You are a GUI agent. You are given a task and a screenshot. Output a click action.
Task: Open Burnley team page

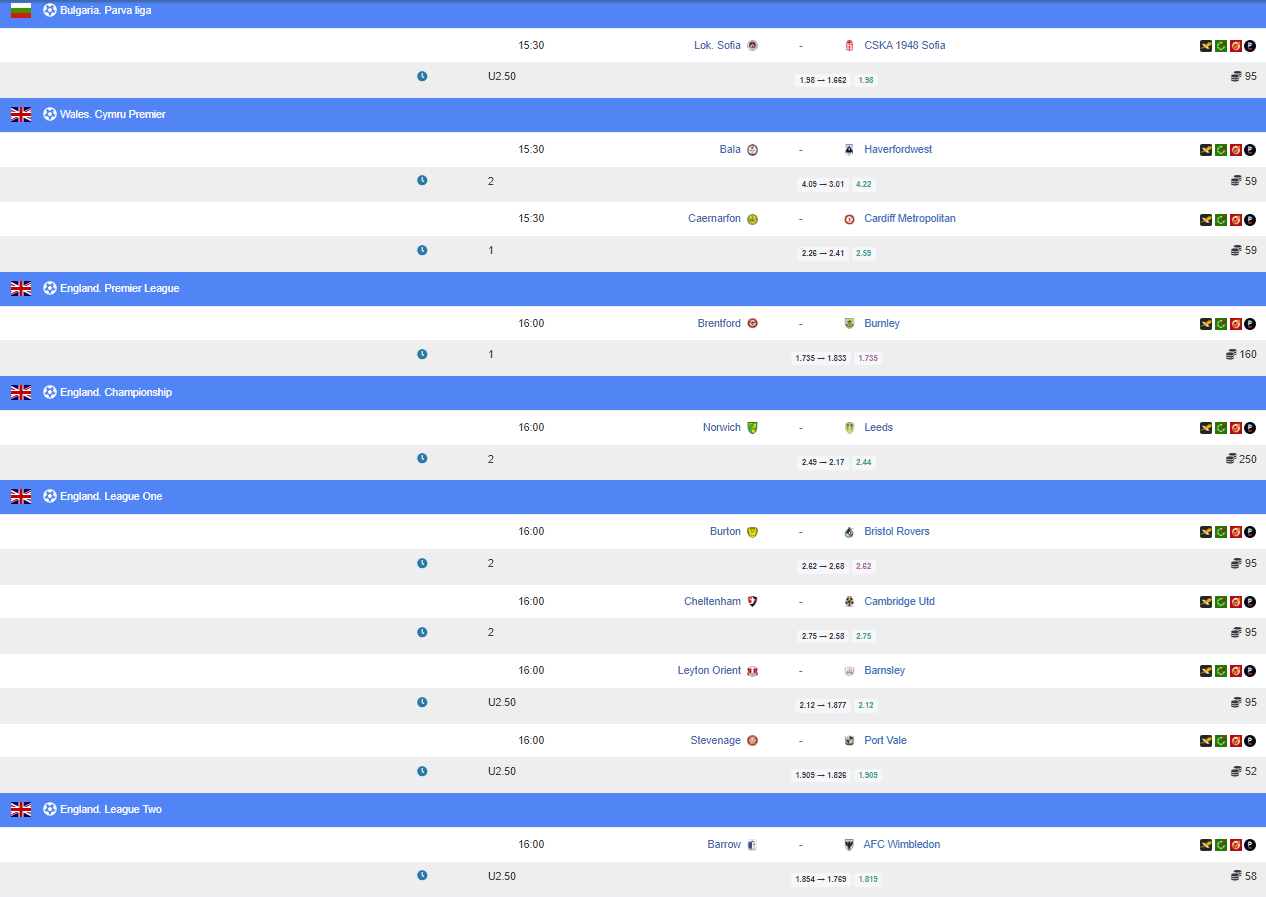(882, 323)
